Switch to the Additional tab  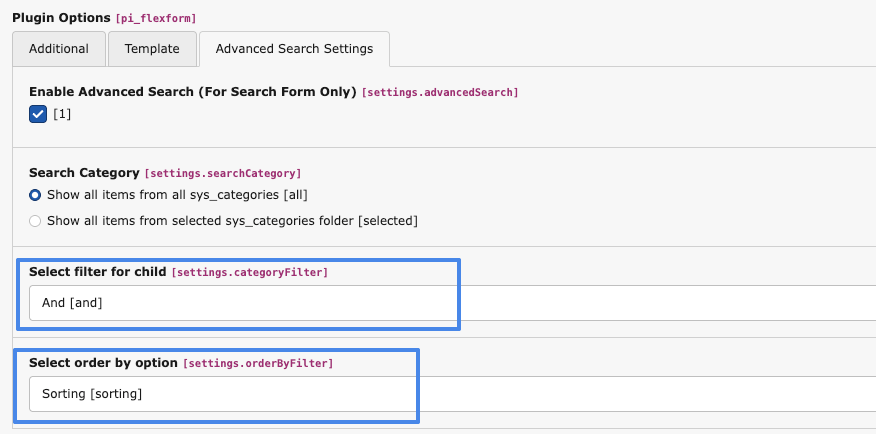[59, 49]
